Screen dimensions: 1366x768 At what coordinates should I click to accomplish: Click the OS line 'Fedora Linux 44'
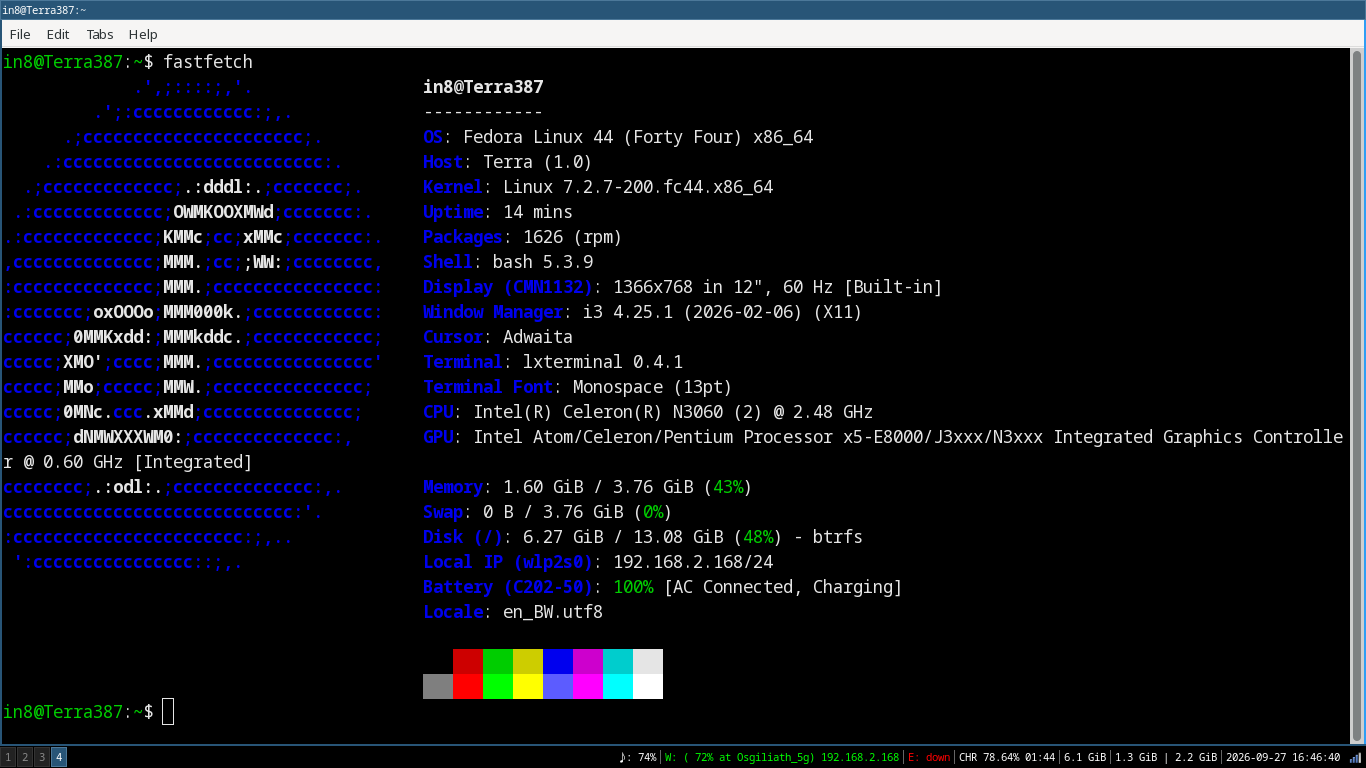618,137
